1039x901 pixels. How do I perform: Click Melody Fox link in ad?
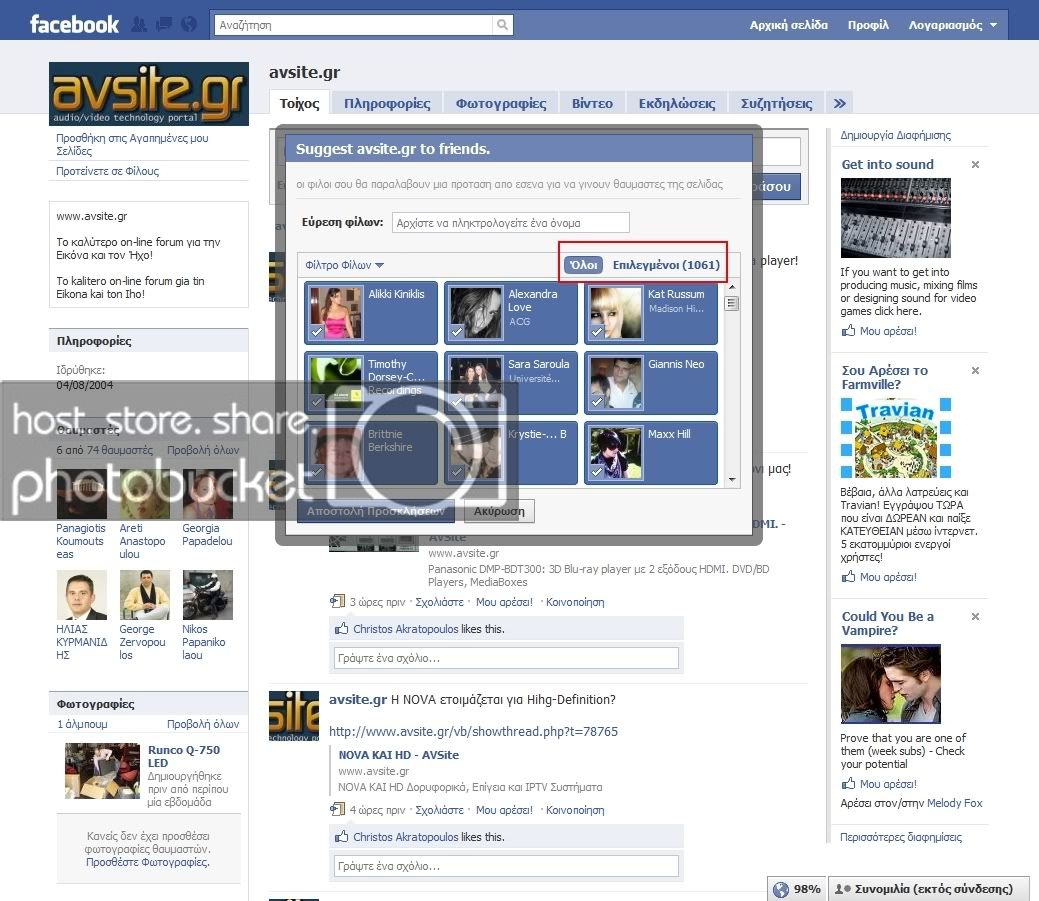(x=954, y=803)
